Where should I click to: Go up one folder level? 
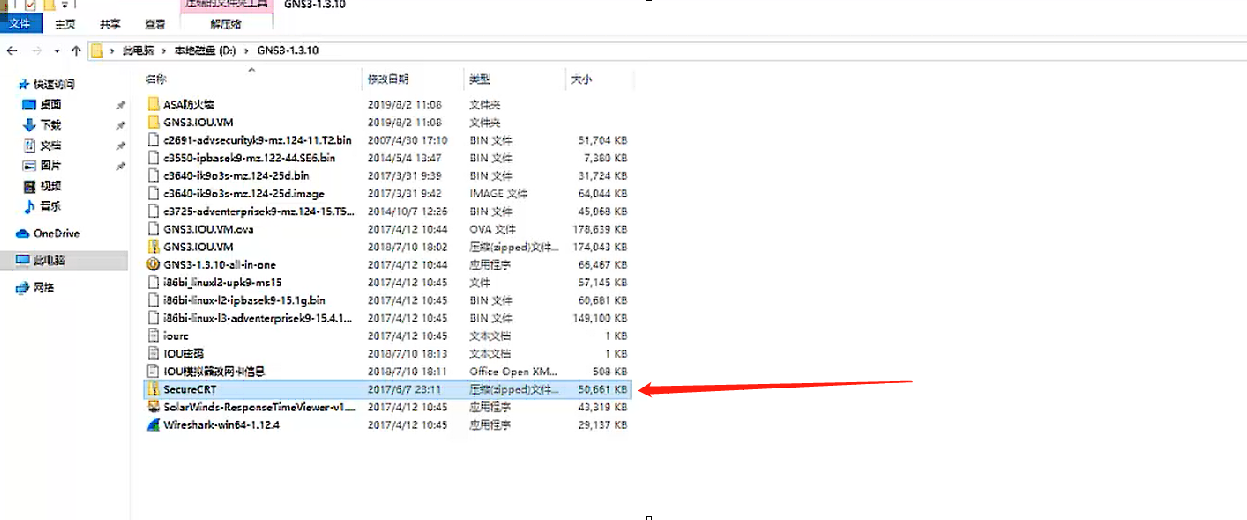click(x=75, y=51)
